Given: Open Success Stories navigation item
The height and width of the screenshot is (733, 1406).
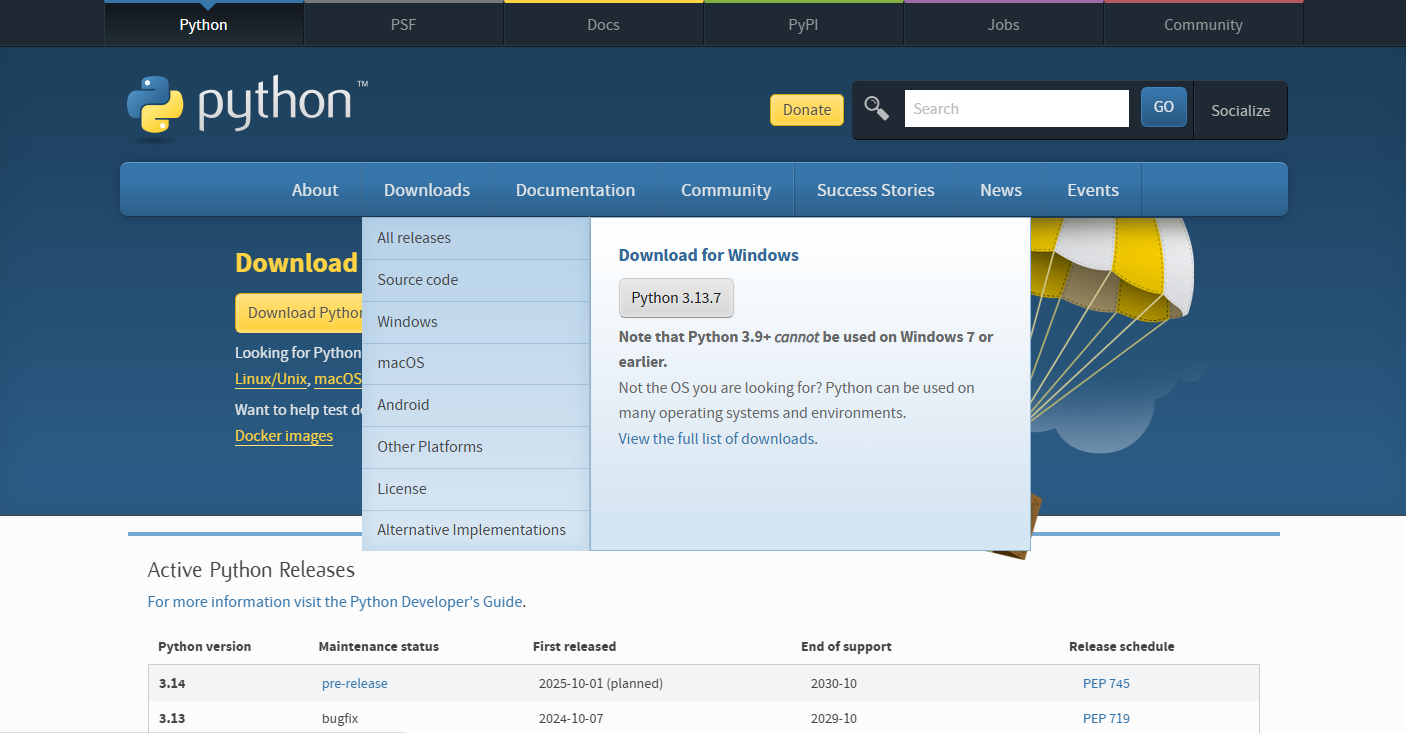Looking at the screenshot, I should coord(876,190).
